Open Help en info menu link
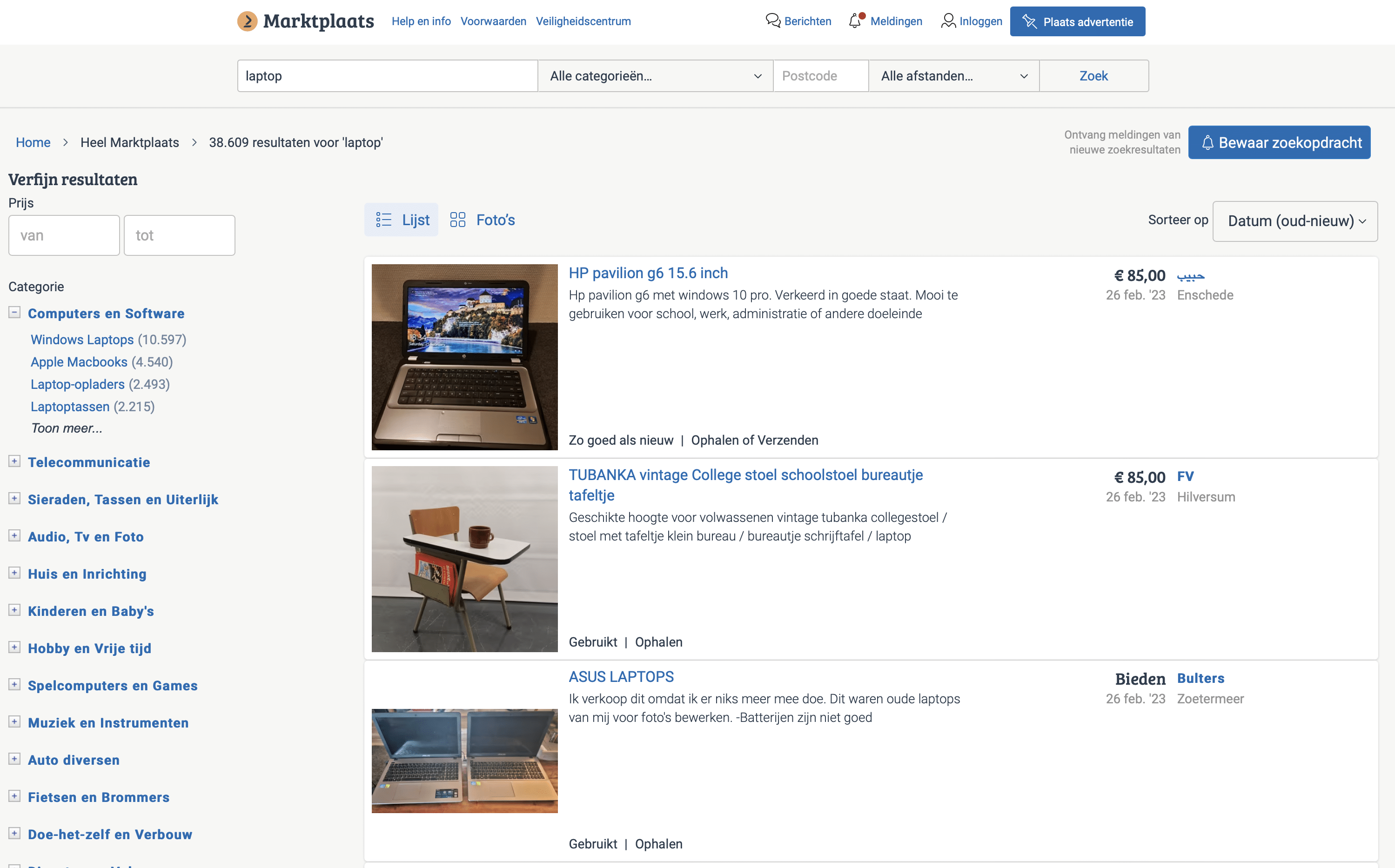Viewport: 1395px width, 868px height. 421,21
